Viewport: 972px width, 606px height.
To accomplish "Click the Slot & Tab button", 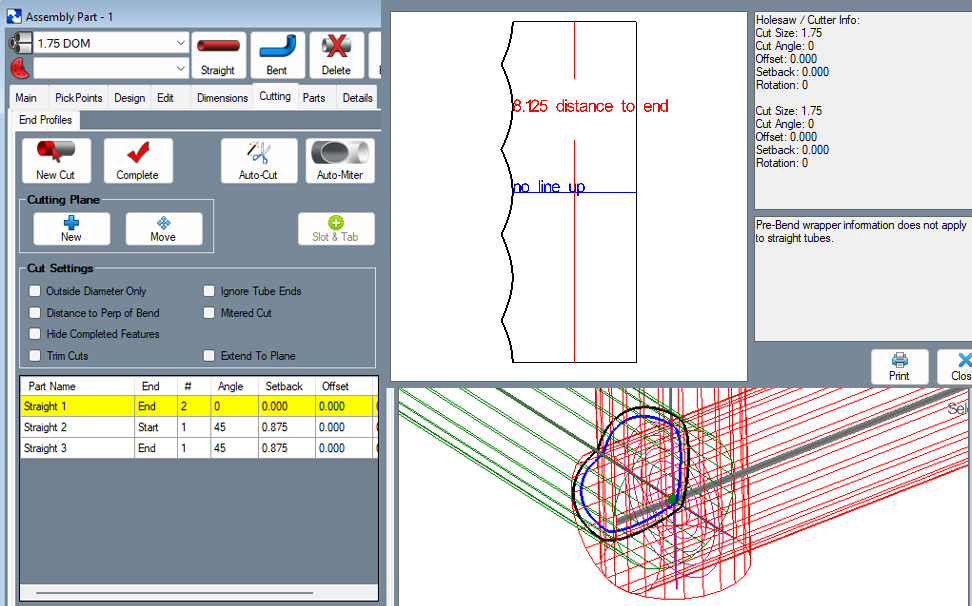I will [336, 229].
